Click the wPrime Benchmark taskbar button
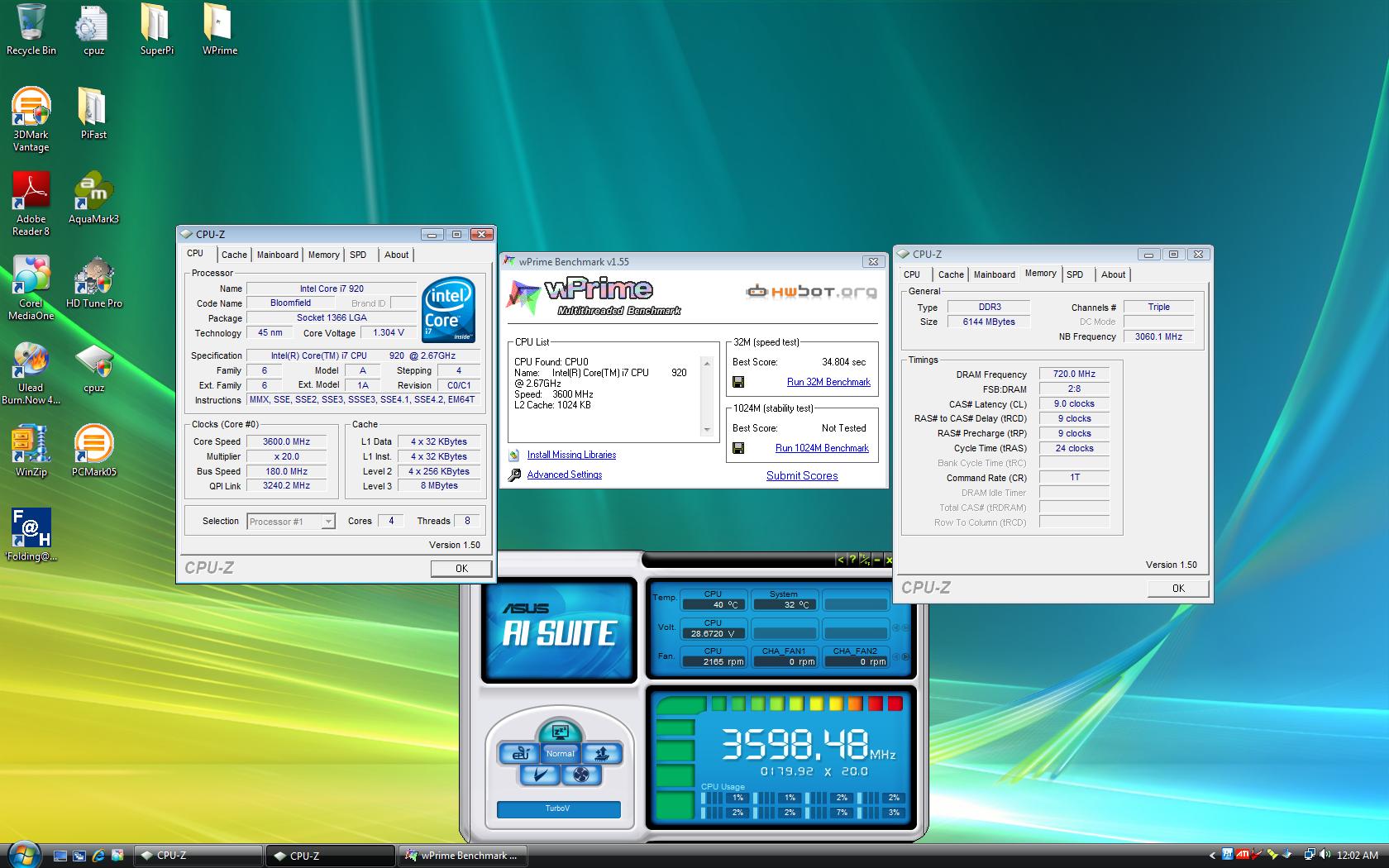The image size is (1389, 868). 461,856
